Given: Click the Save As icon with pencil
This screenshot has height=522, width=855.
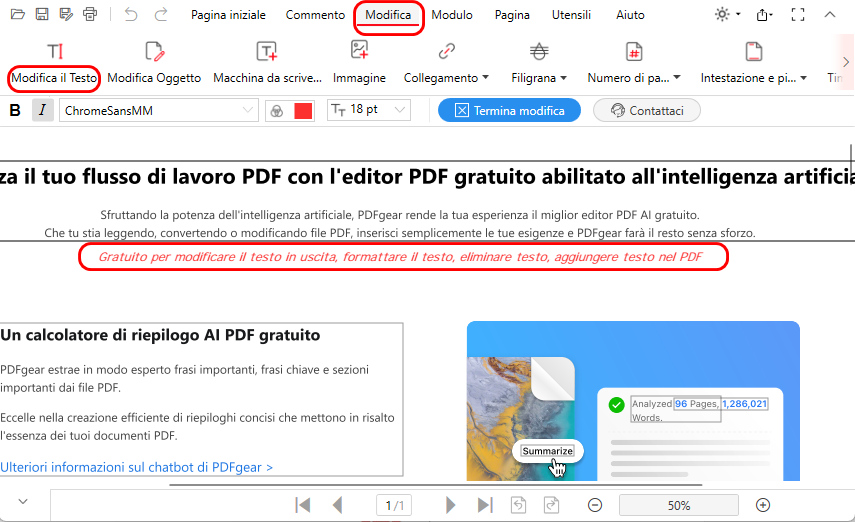Looking at the screenshot, I should tap(67, 15).
